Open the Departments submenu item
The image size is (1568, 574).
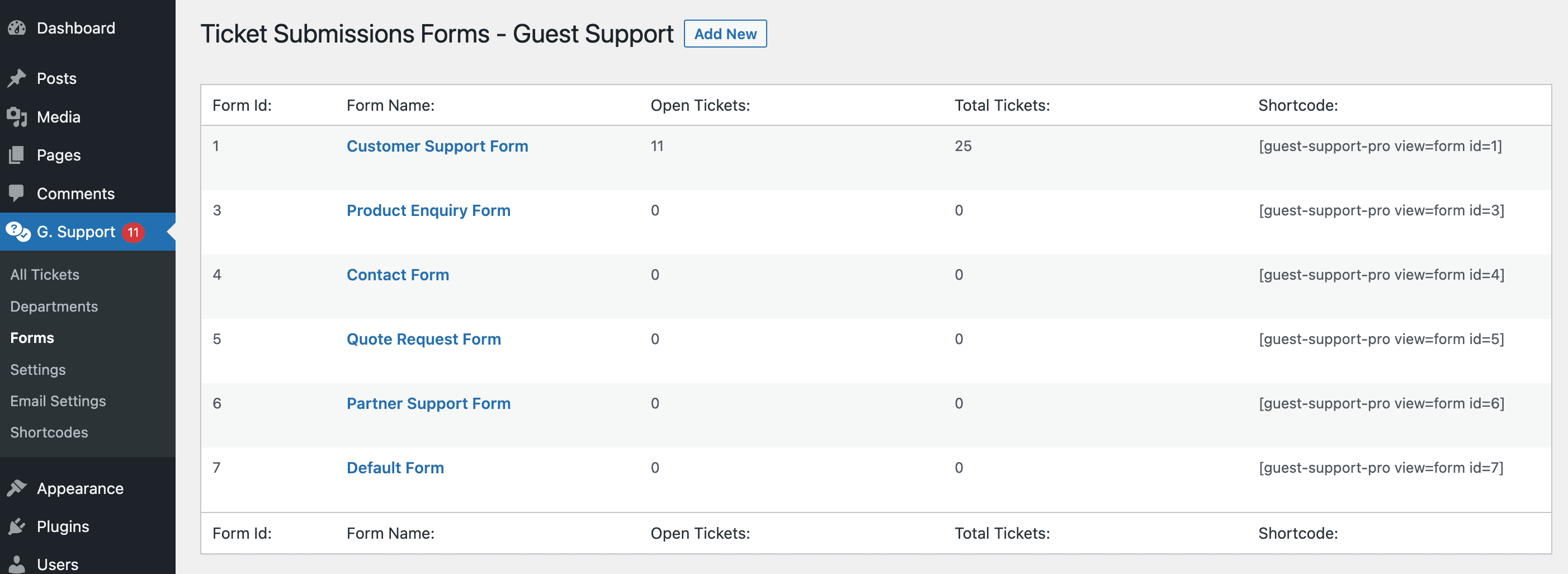(x=54, y=306)
